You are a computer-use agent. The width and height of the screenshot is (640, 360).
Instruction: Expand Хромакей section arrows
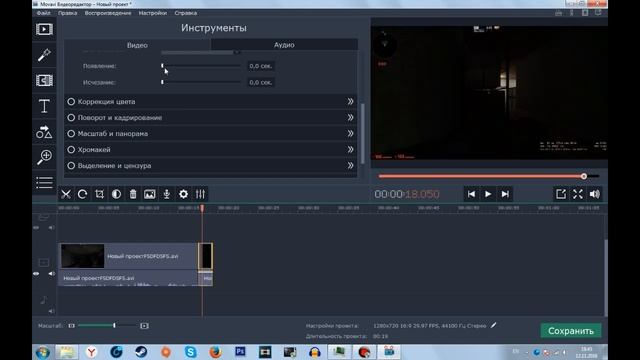click(350, 150)
